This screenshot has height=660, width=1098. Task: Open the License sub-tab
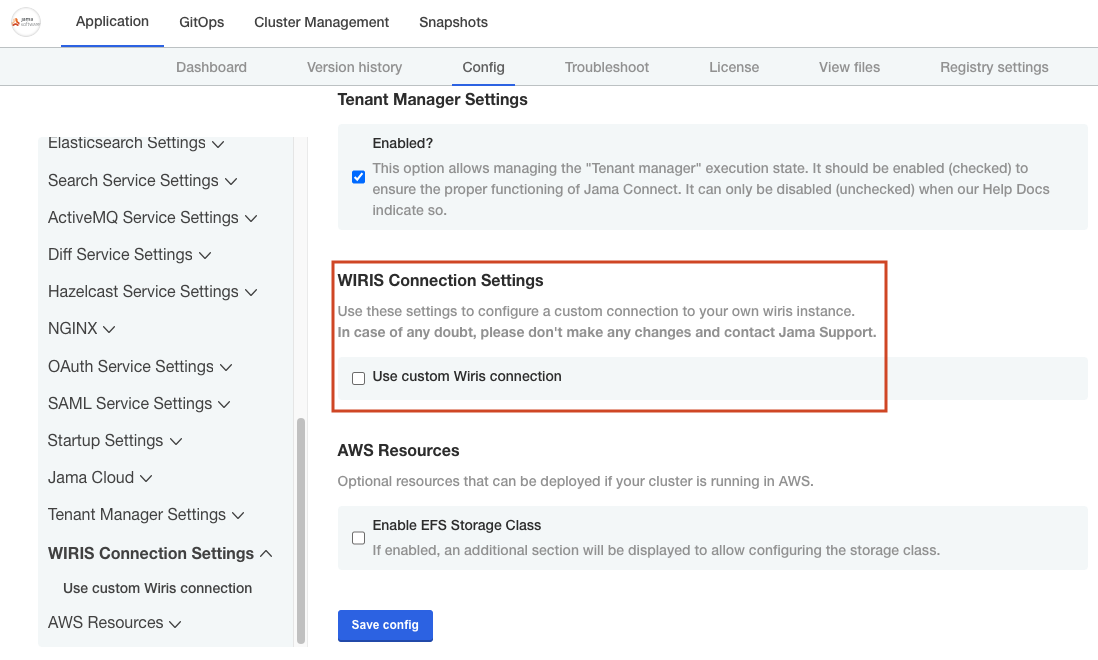[x=734, y=67]
